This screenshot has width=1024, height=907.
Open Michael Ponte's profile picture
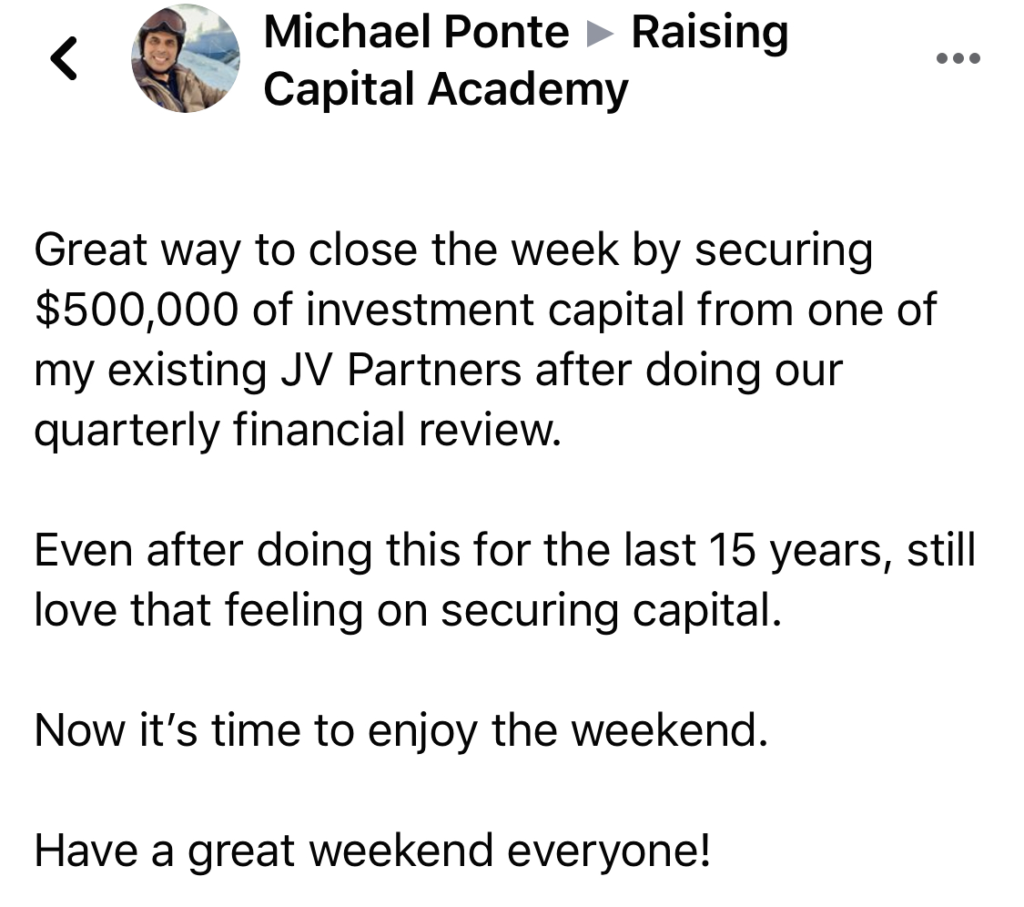pyautogui.click(x=185, y=59)
